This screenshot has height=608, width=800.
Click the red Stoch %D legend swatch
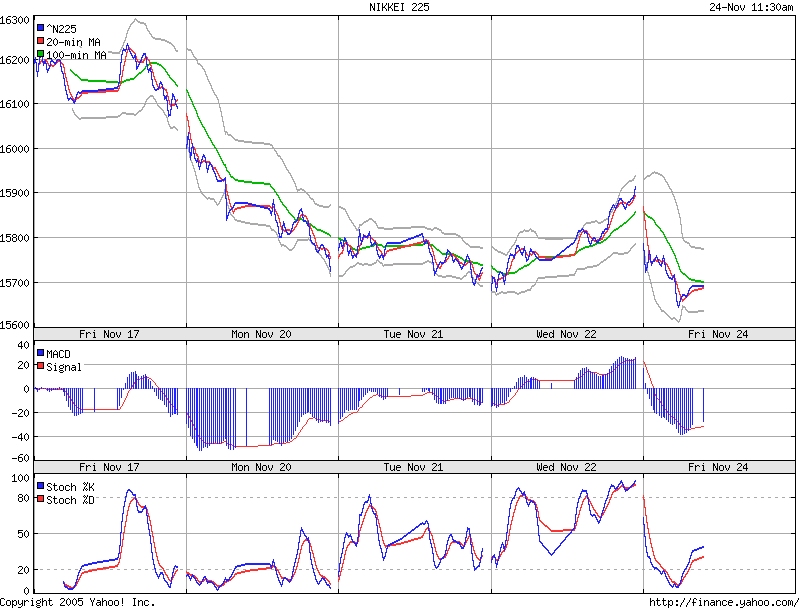click(40, 499)
